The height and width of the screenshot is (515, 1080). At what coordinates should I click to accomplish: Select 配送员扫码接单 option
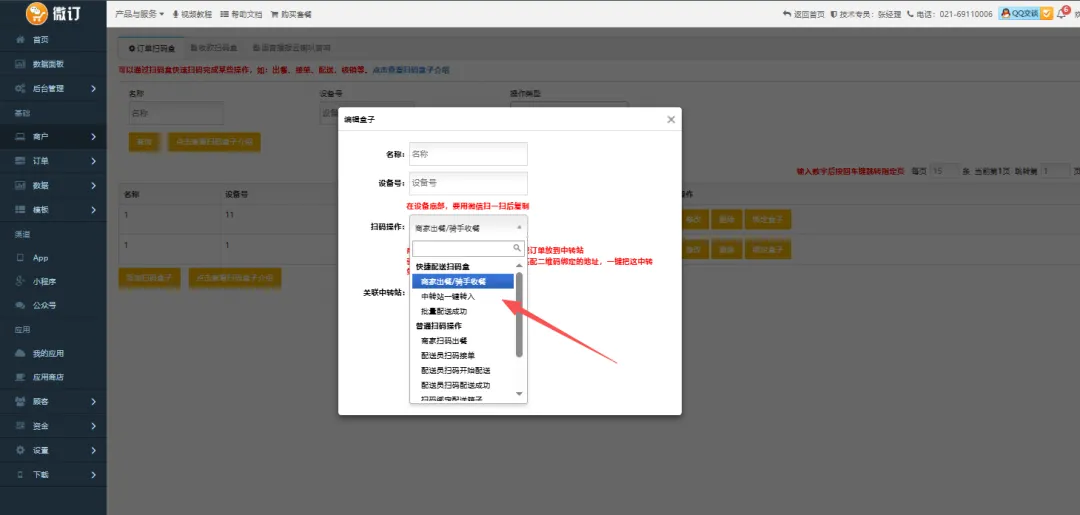point(463,356)
